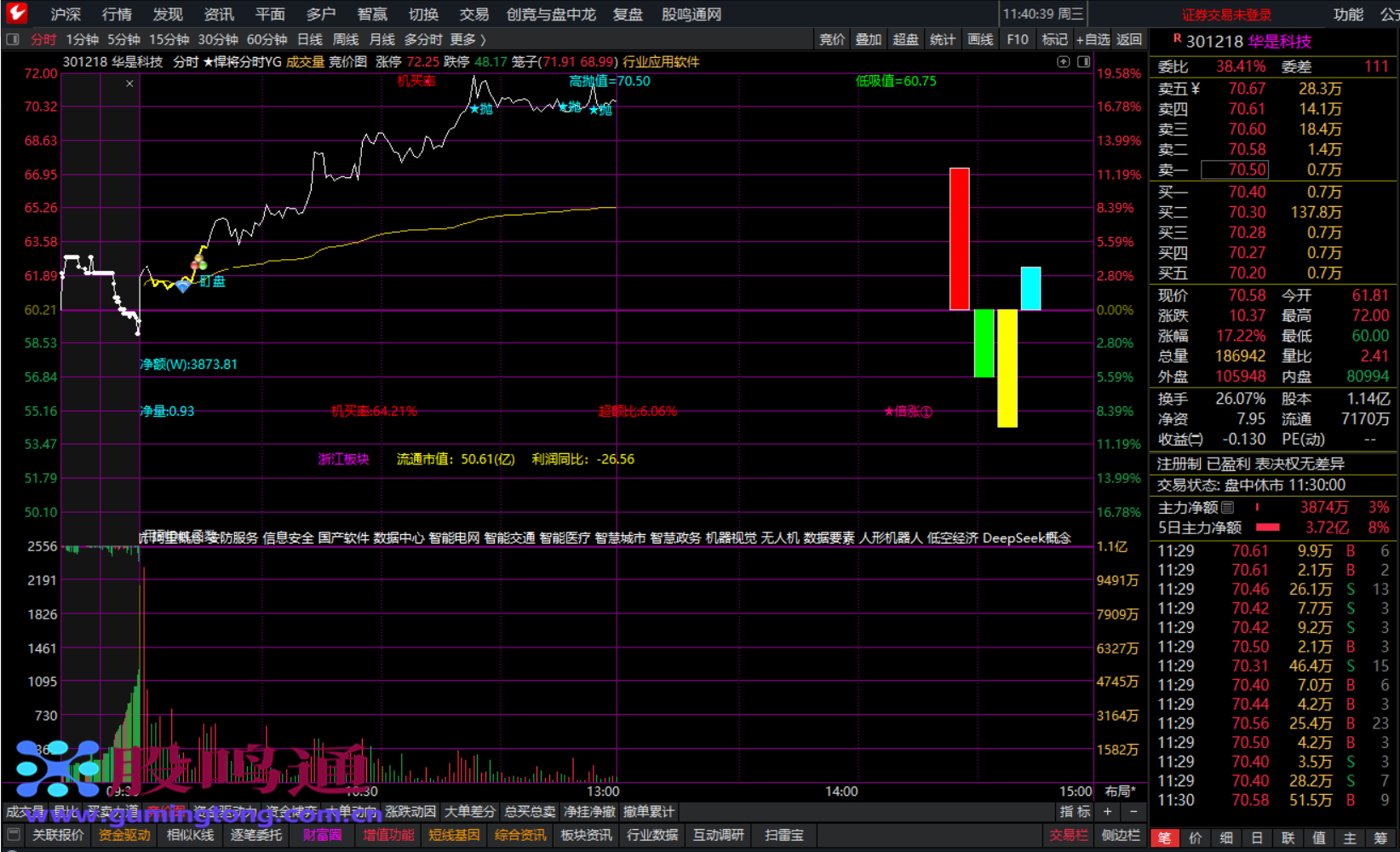This screenshot has height=852, width=1400.
Task: Click the bottom-left panel toggle icon
Action: point(13,835)
